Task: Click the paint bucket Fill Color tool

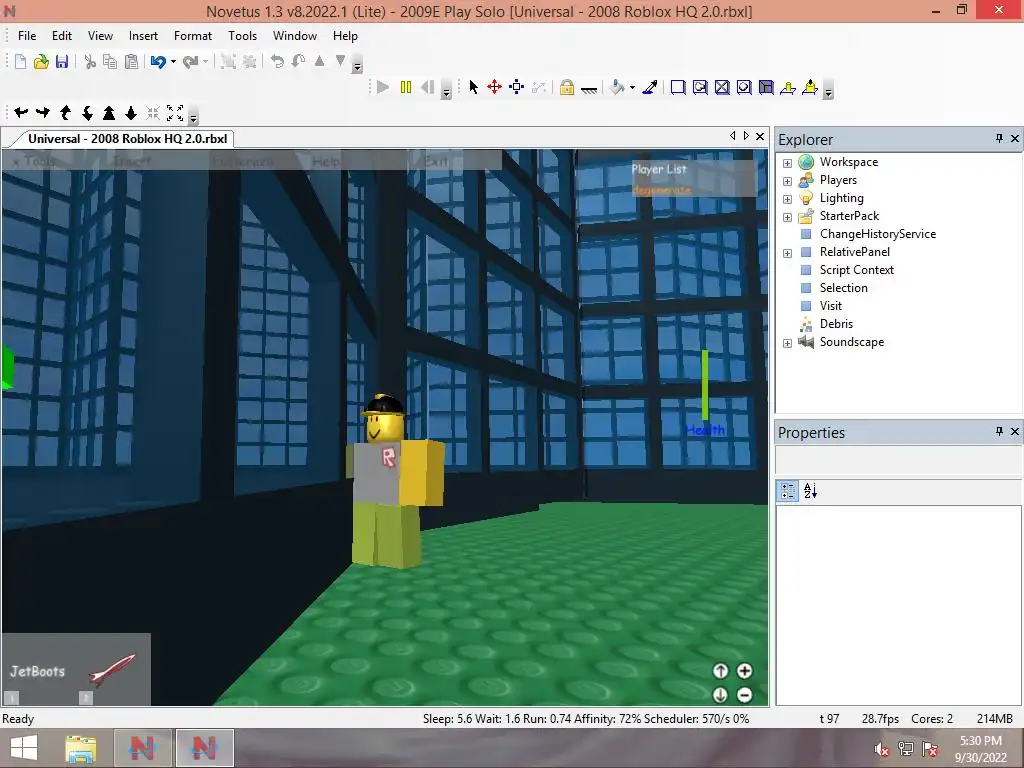Action: 616,87
